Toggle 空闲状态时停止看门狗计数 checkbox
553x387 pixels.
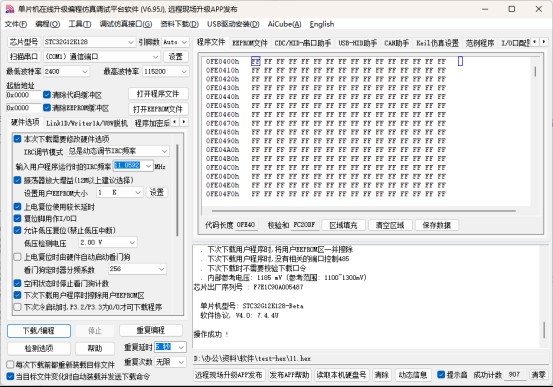[17, 283]
